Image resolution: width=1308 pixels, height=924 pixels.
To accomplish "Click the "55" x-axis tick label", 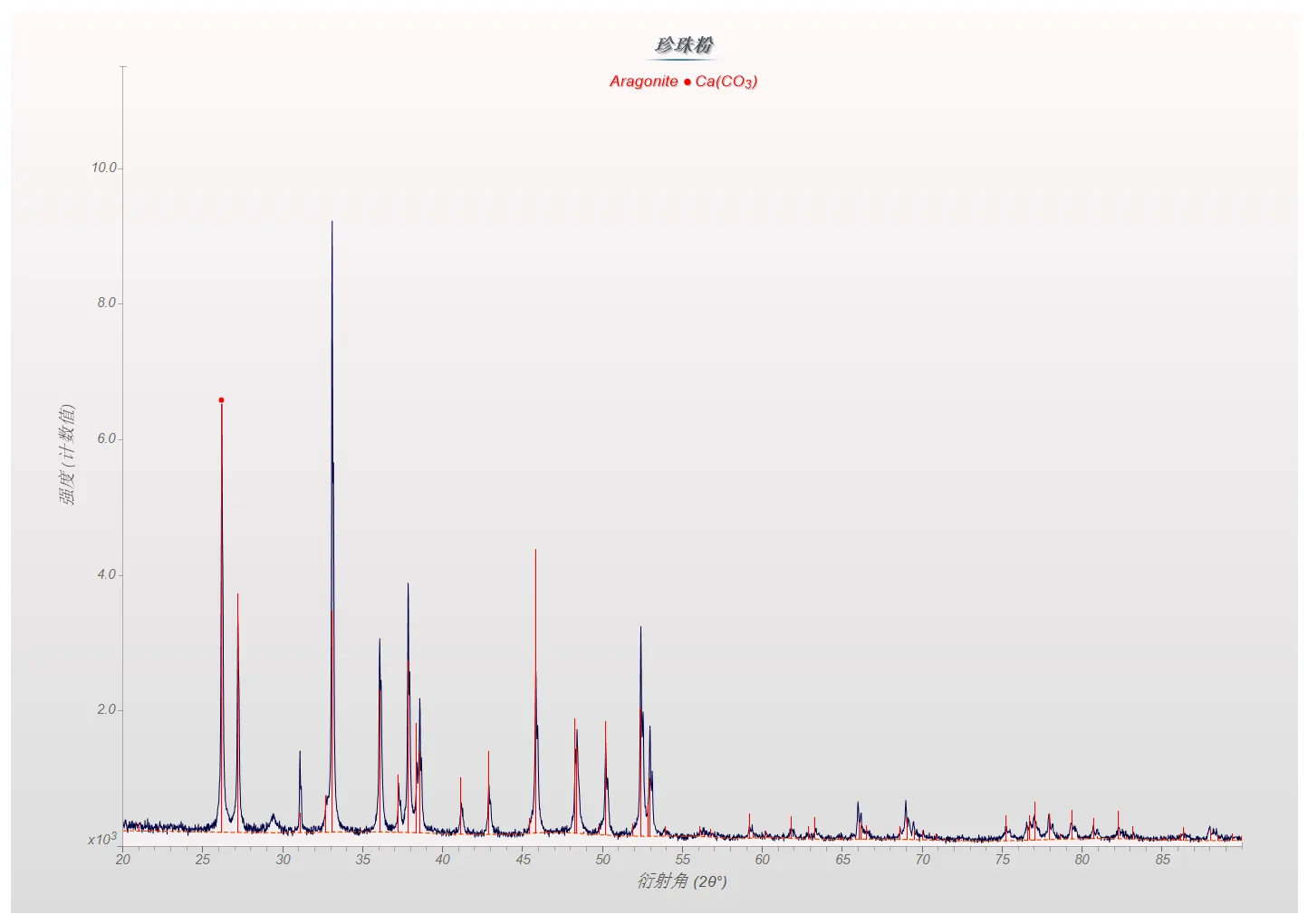I will coord(683,859).
